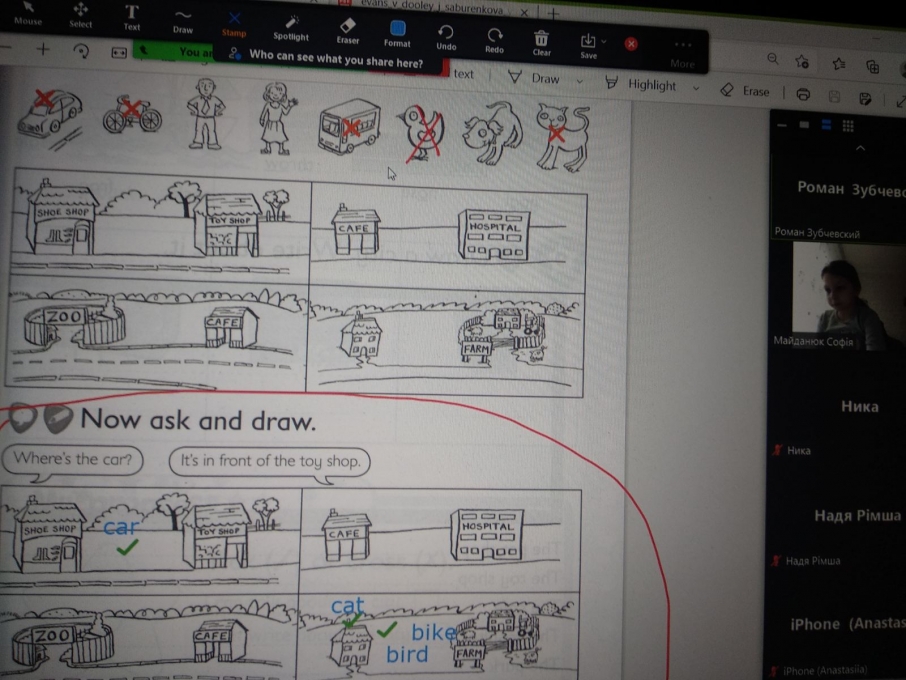Open a new browser tab

(x=553, y=13)
